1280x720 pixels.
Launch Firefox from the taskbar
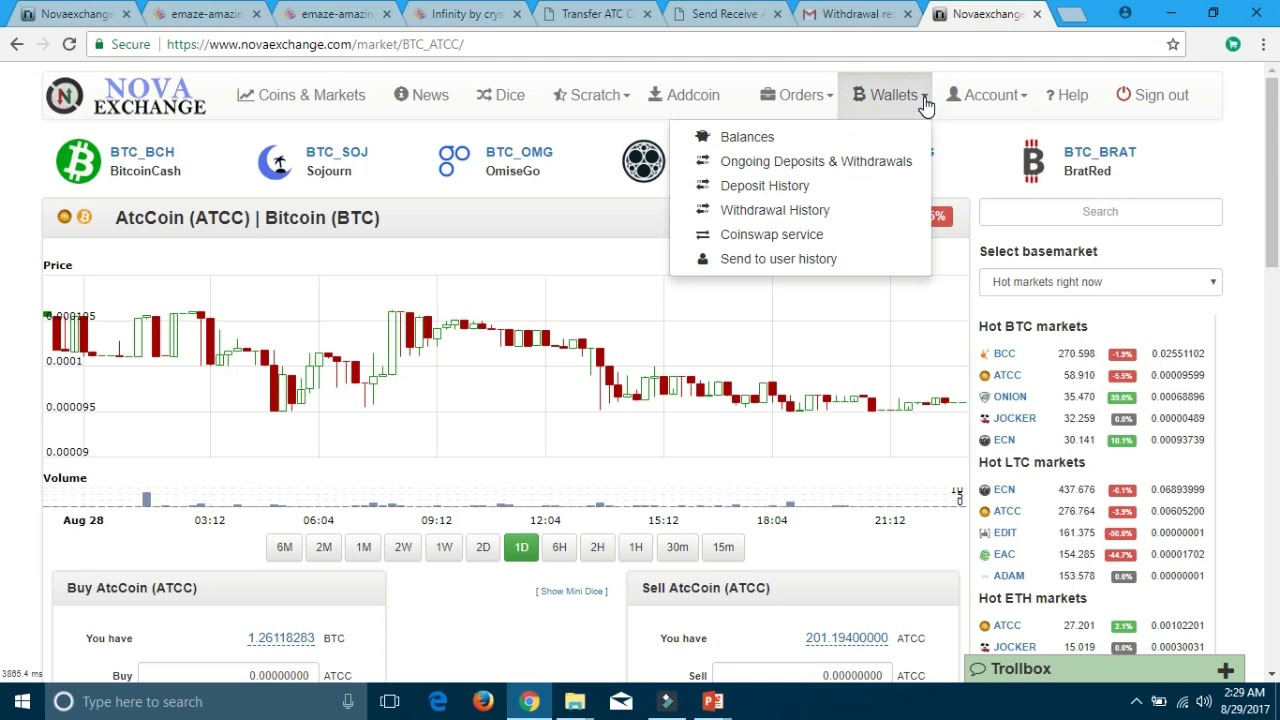[x=483, y=701]
